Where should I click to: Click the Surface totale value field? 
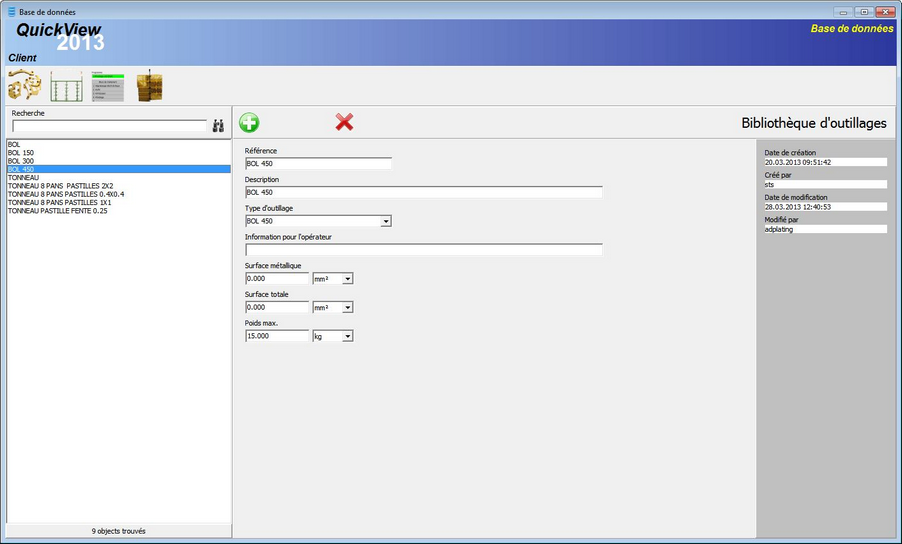(x=277, y=307)
